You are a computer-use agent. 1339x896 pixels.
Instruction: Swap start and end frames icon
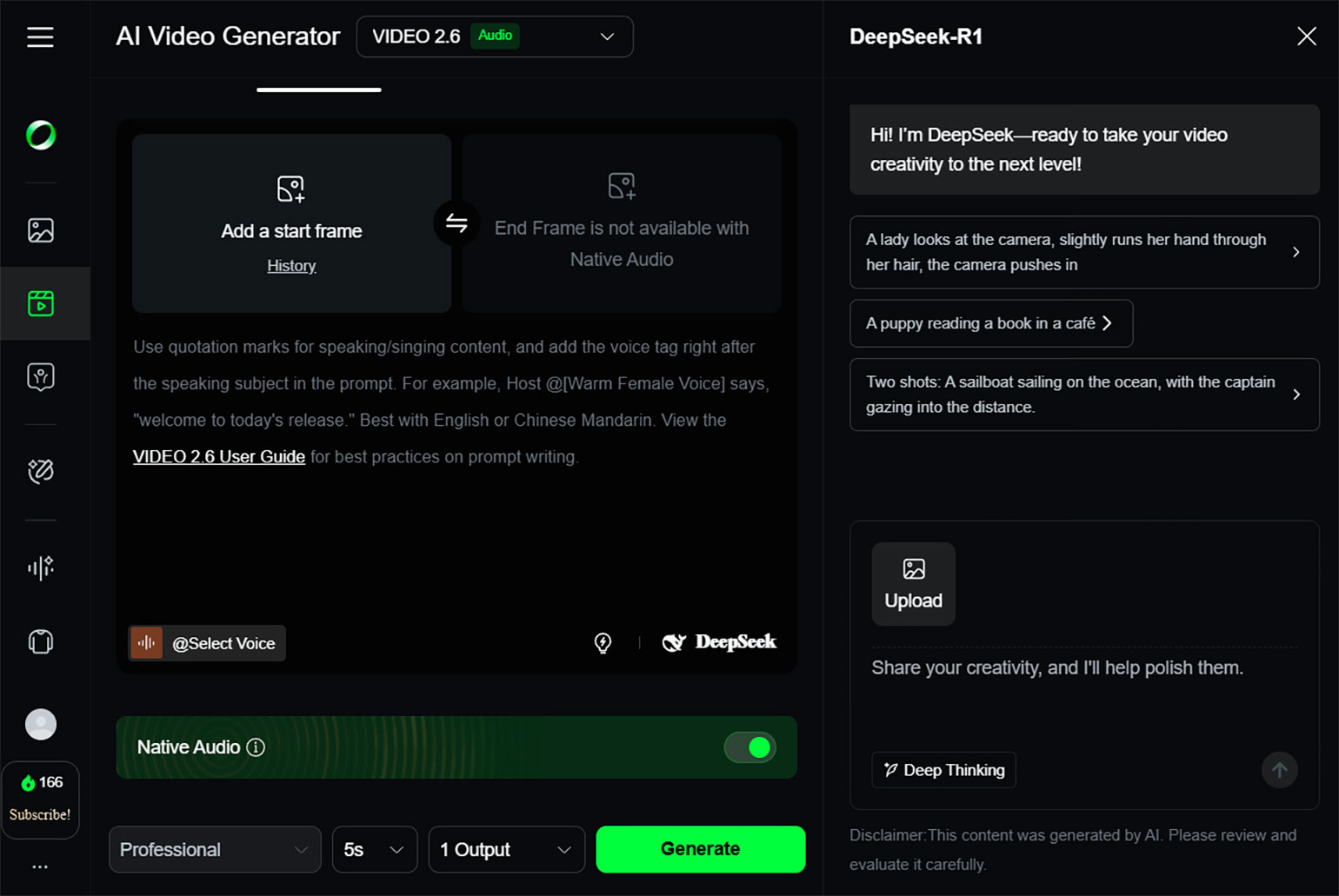(456, 223)
